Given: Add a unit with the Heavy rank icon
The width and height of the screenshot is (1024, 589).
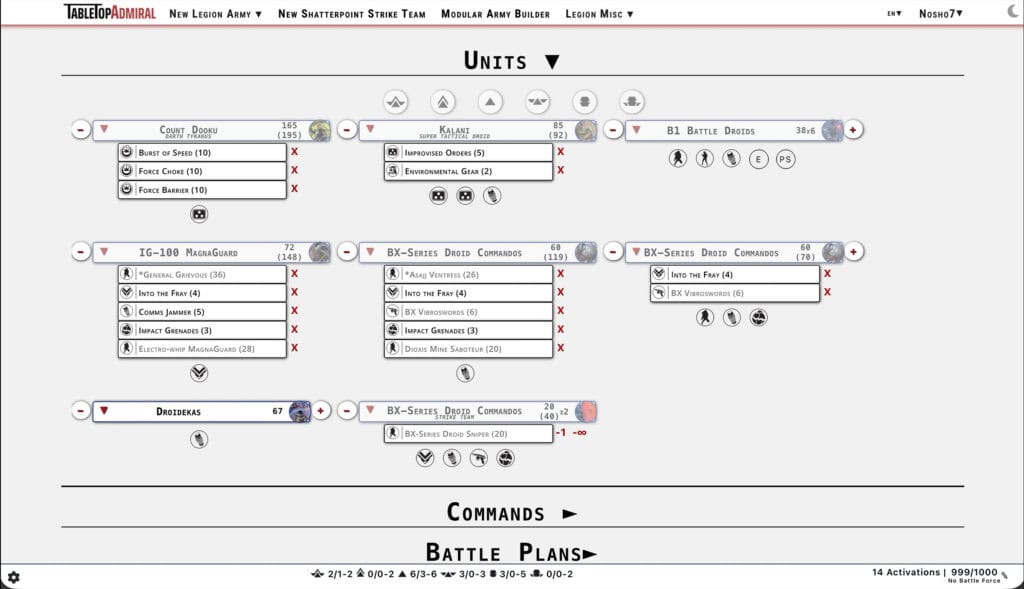Looking at the screenshot, I should tap(632, 102).
